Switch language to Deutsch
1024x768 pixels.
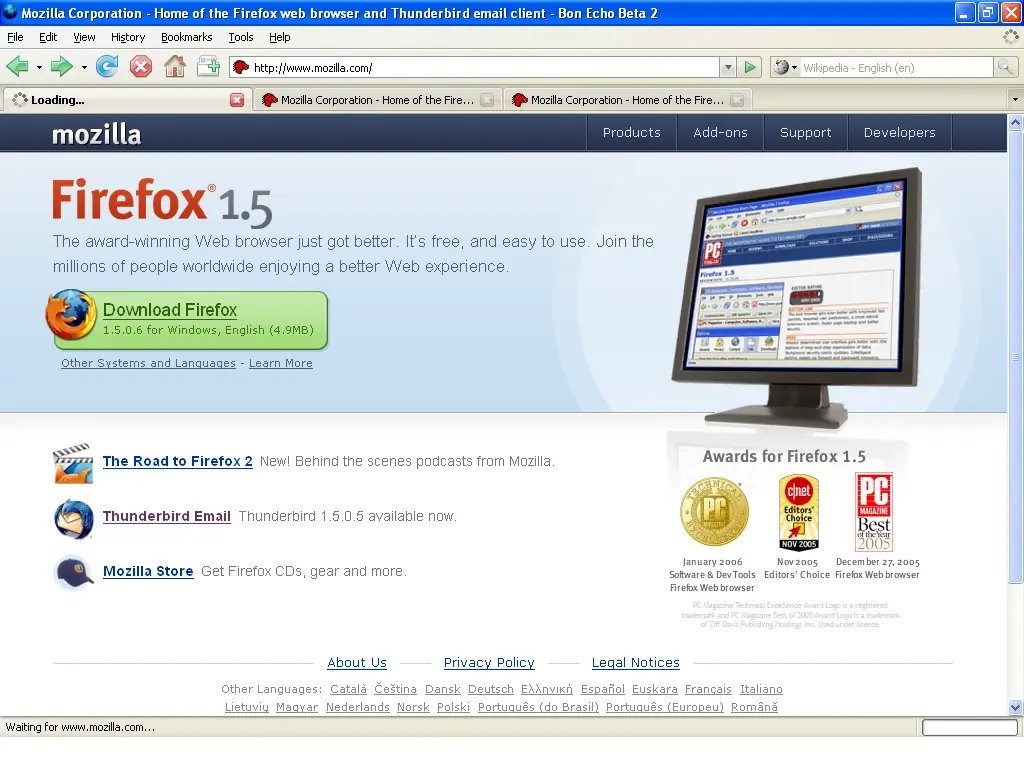pyautogui.click(x=491, y=689)
